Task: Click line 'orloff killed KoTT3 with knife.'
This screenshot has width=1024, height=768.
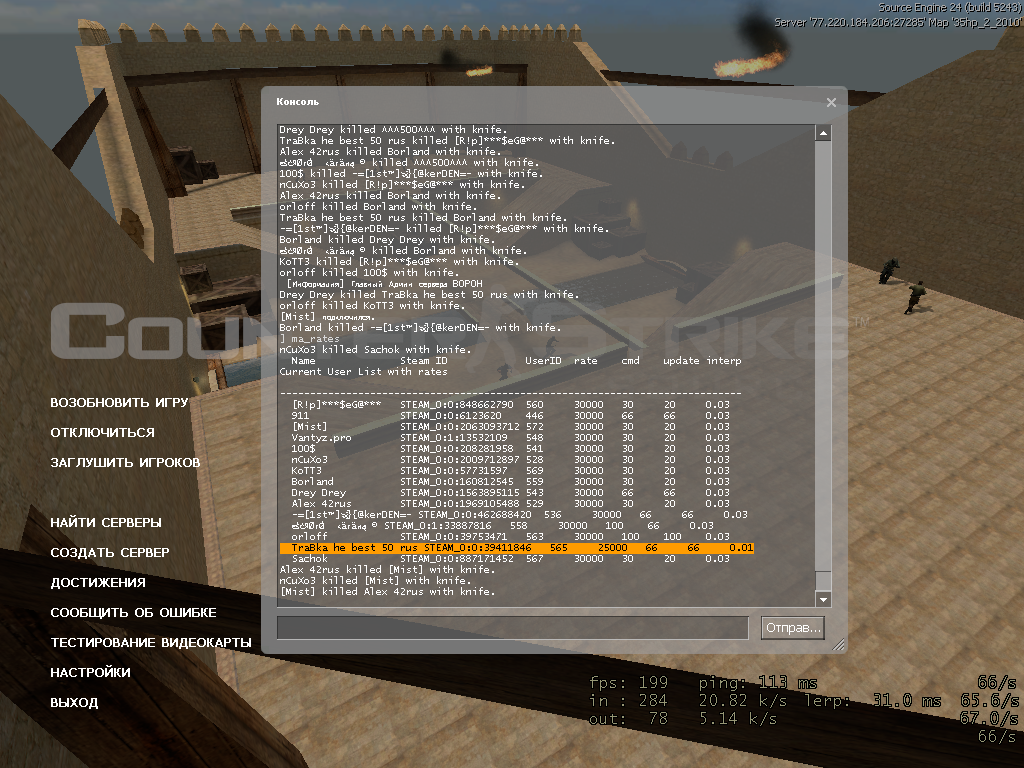Action: pos(372,306)
